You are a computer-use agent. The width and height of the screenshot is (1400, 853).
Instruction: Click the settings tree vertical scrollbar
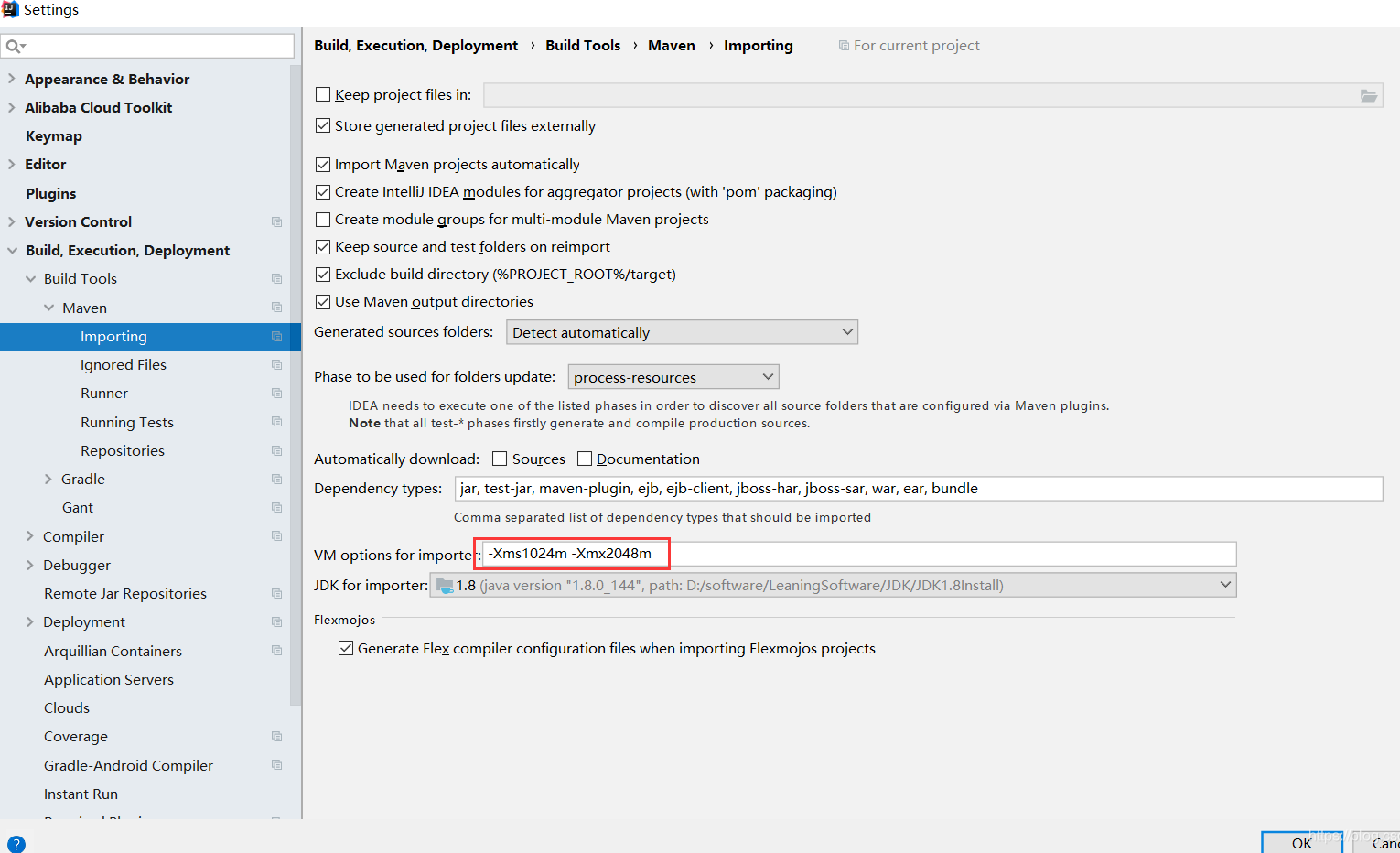pos(296,384)
